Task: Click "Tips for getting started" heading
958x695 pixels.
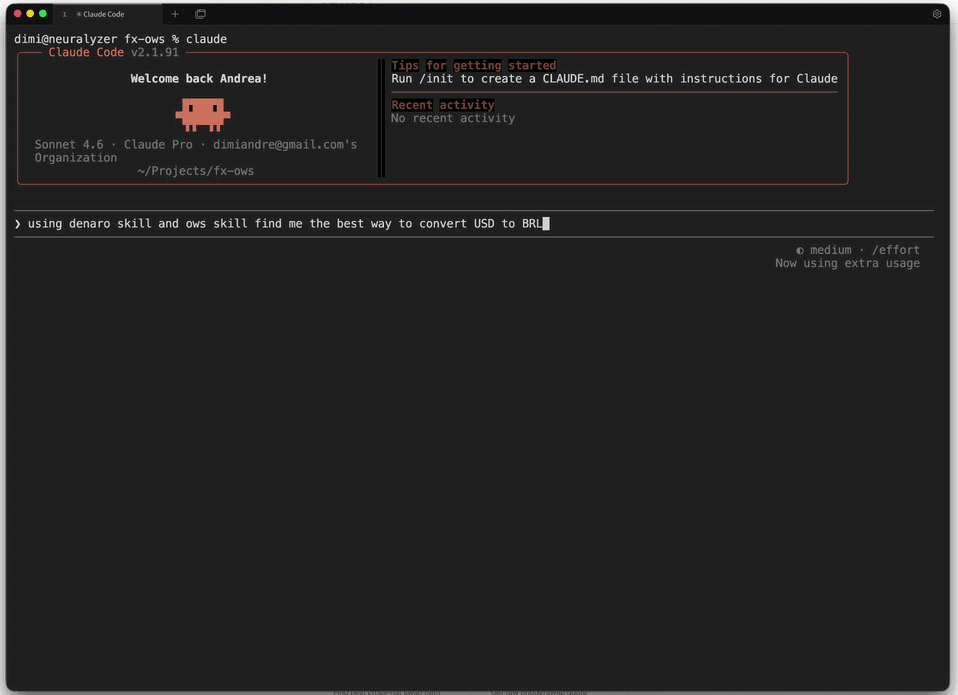Action: tap(474, 65)
